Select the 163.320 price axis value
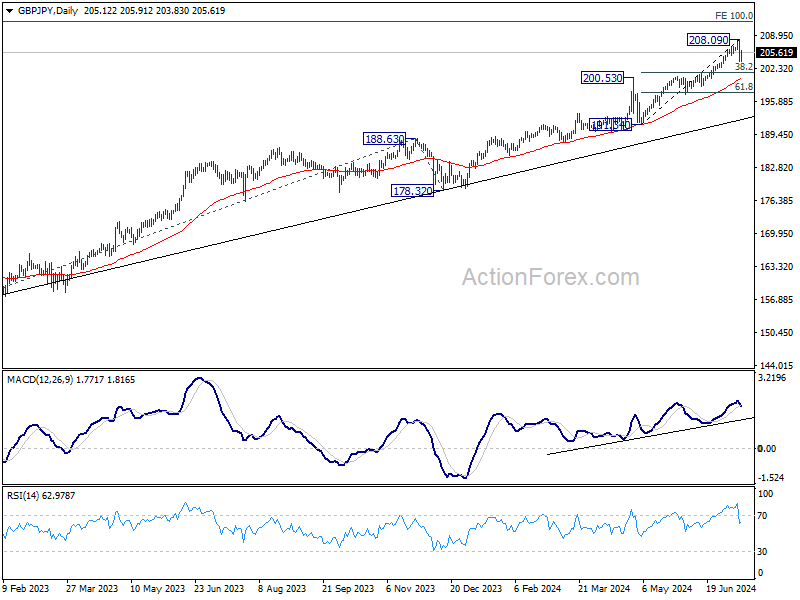800x600 pixels. point(777,266)
